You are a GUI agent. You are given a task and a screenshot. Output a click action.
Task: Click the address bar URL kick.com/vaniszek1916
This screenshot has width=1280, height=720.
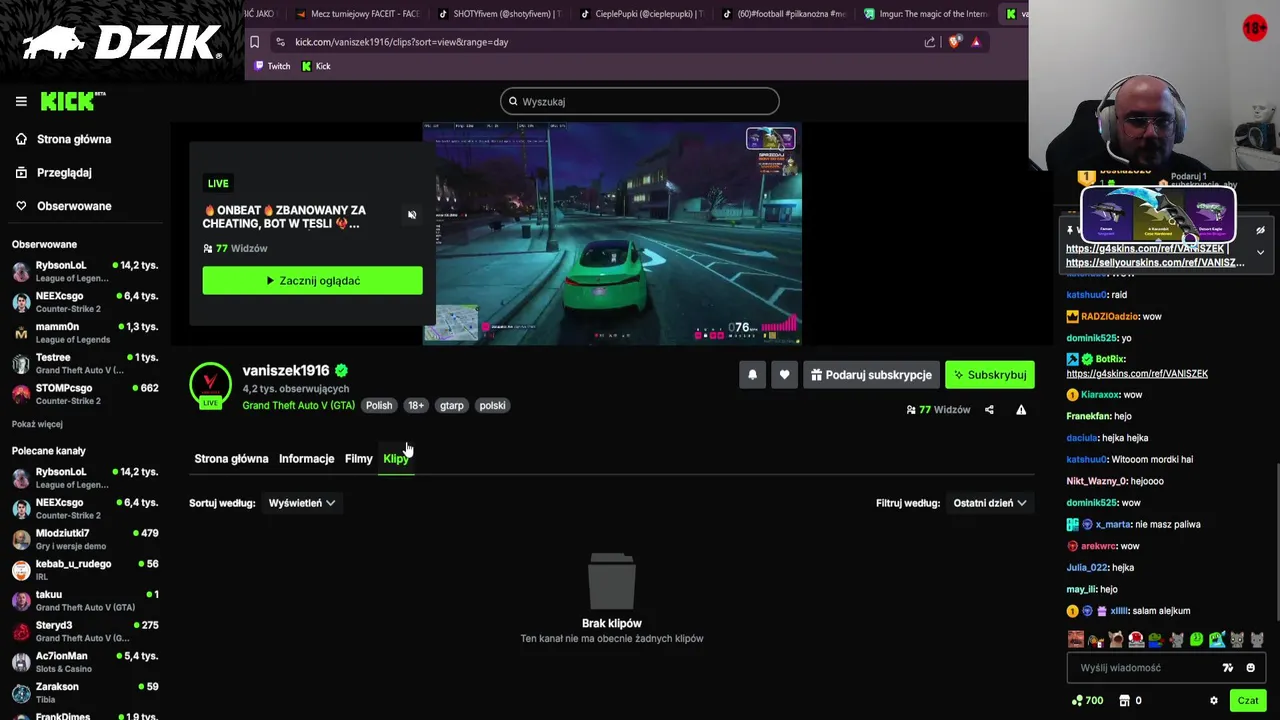click(x=401, y=42)
